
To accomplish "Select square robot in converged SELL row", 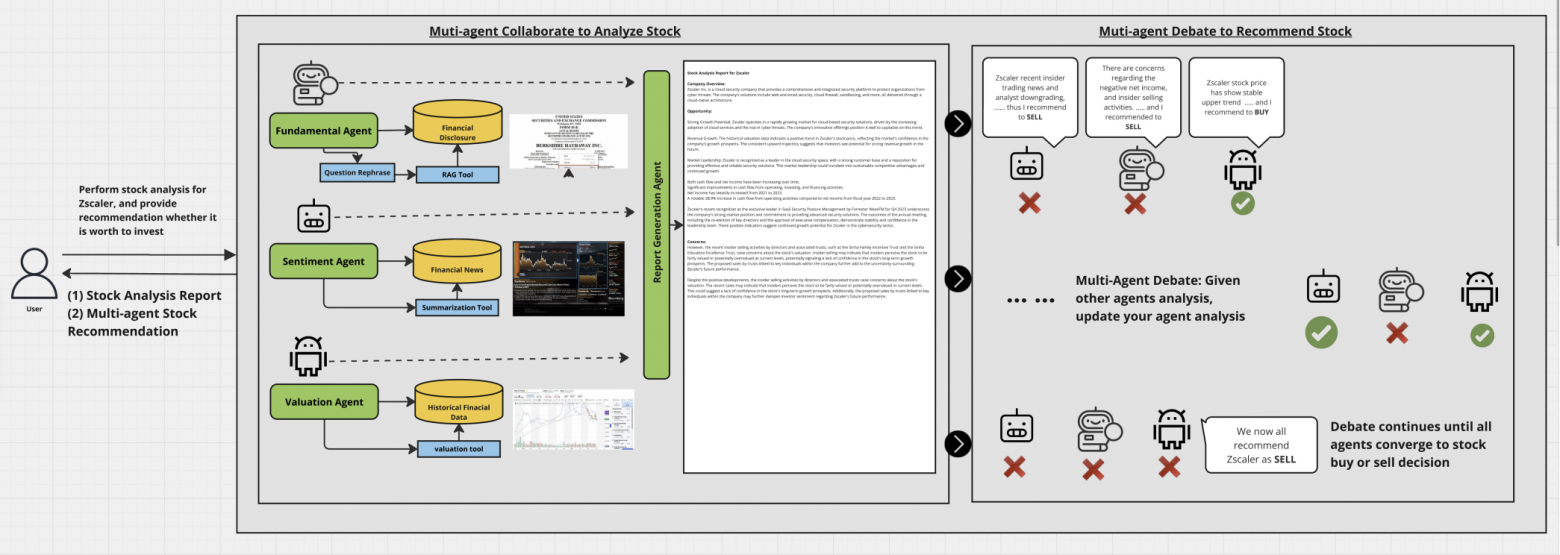I will pyautogui.click(x=1017, y=426).
